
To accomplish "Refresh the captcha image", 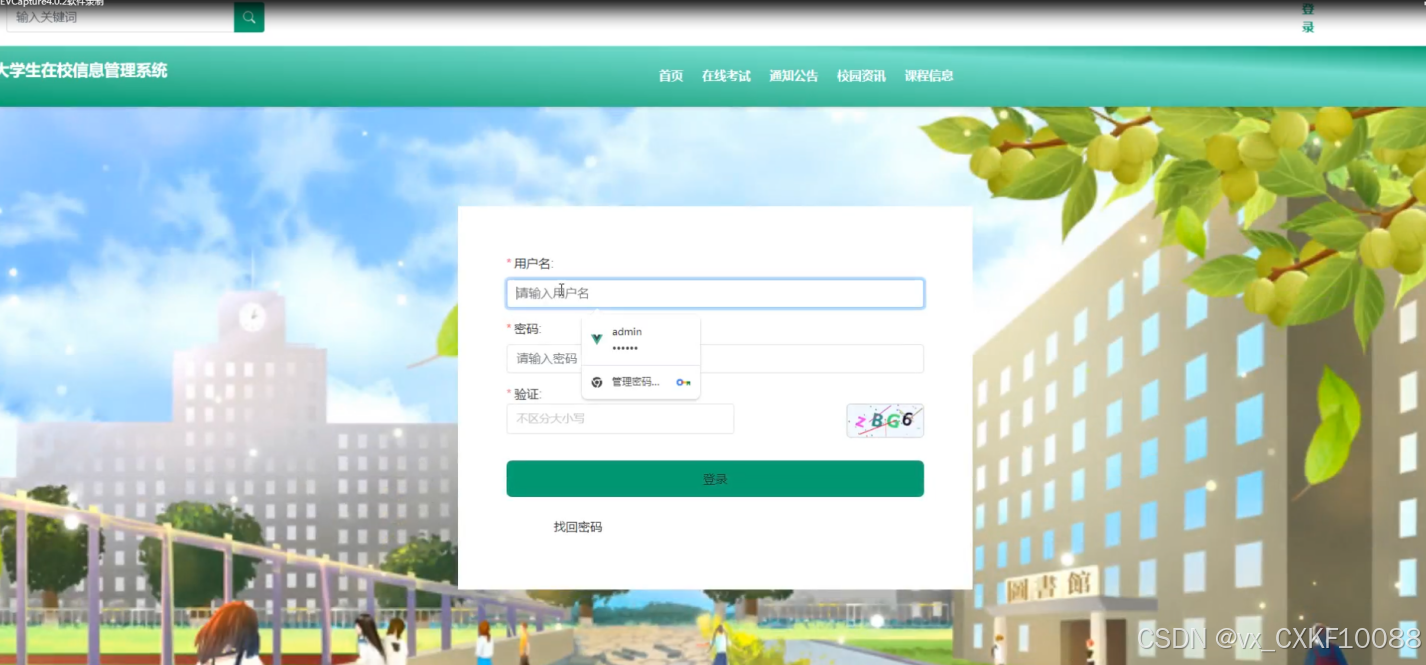I will [885, 421].
